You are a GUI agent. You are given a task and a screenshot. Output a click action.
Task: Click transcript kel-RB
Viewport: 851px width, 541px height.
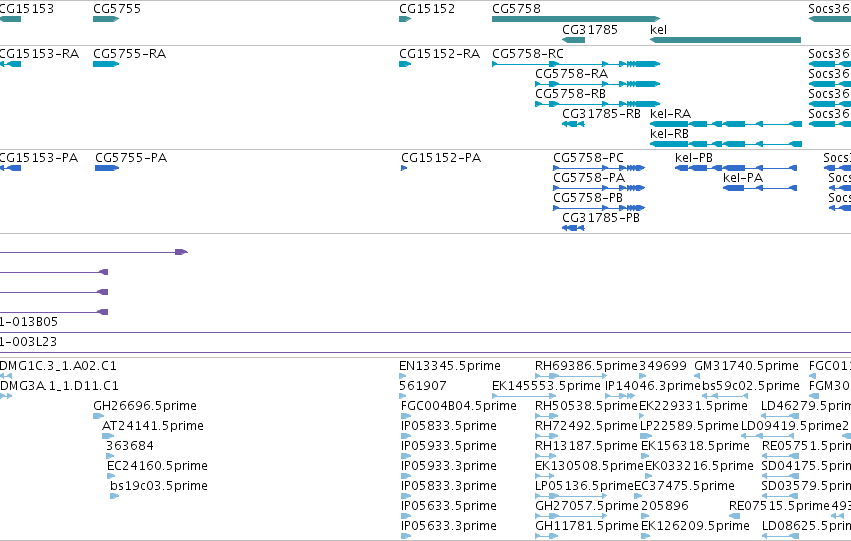click(669, 134)
